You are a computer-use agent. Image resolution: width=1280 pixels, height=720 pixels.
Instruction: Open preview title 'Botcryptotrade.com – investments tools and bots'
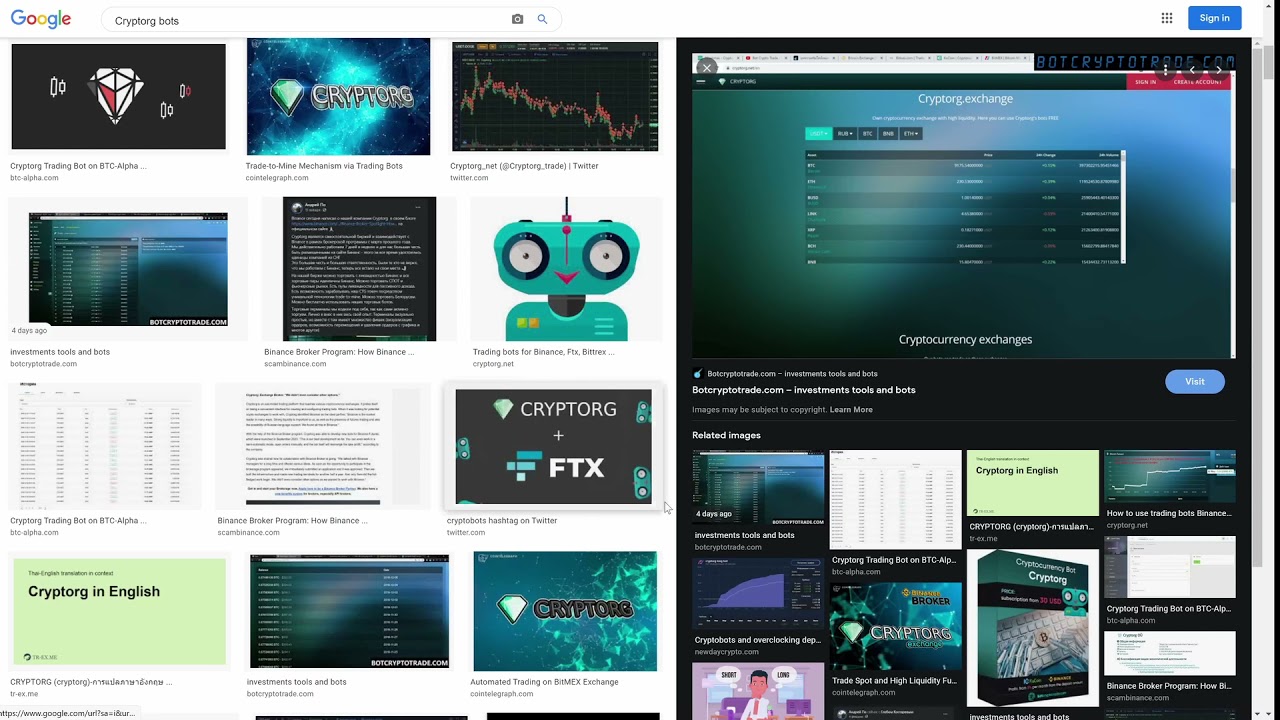pyautogui.click(x=804, y=390)
